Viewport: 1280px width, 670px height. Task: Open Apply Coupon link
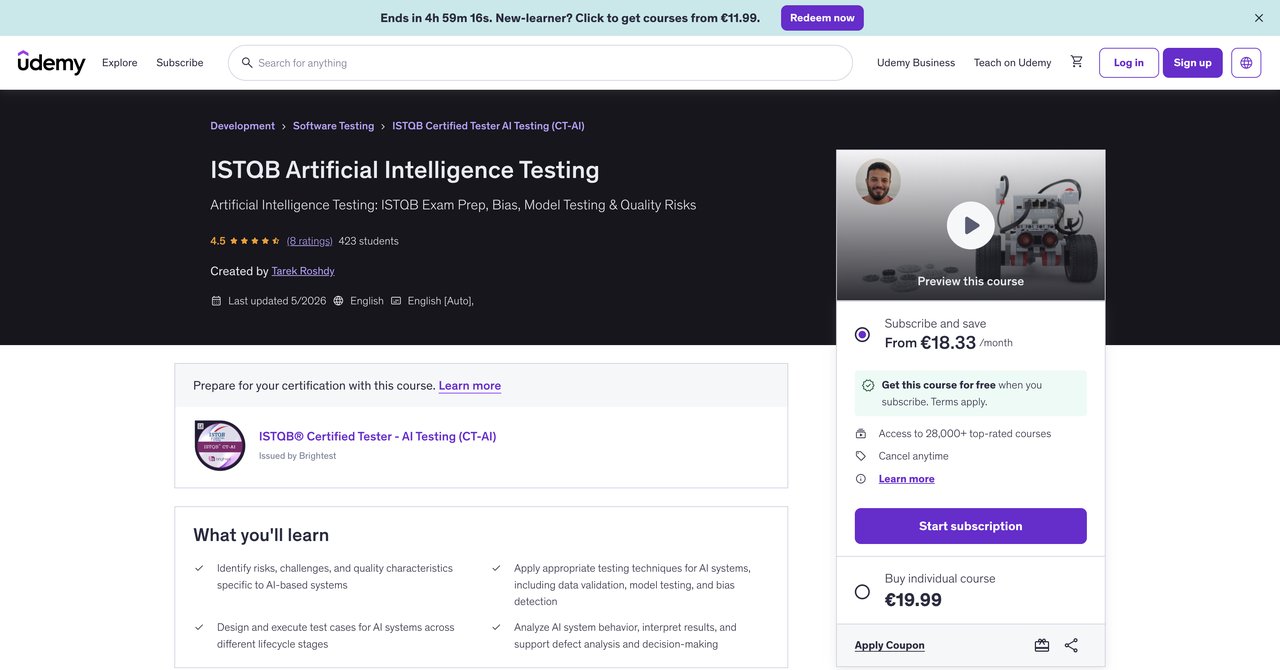[x=890, y=646]
